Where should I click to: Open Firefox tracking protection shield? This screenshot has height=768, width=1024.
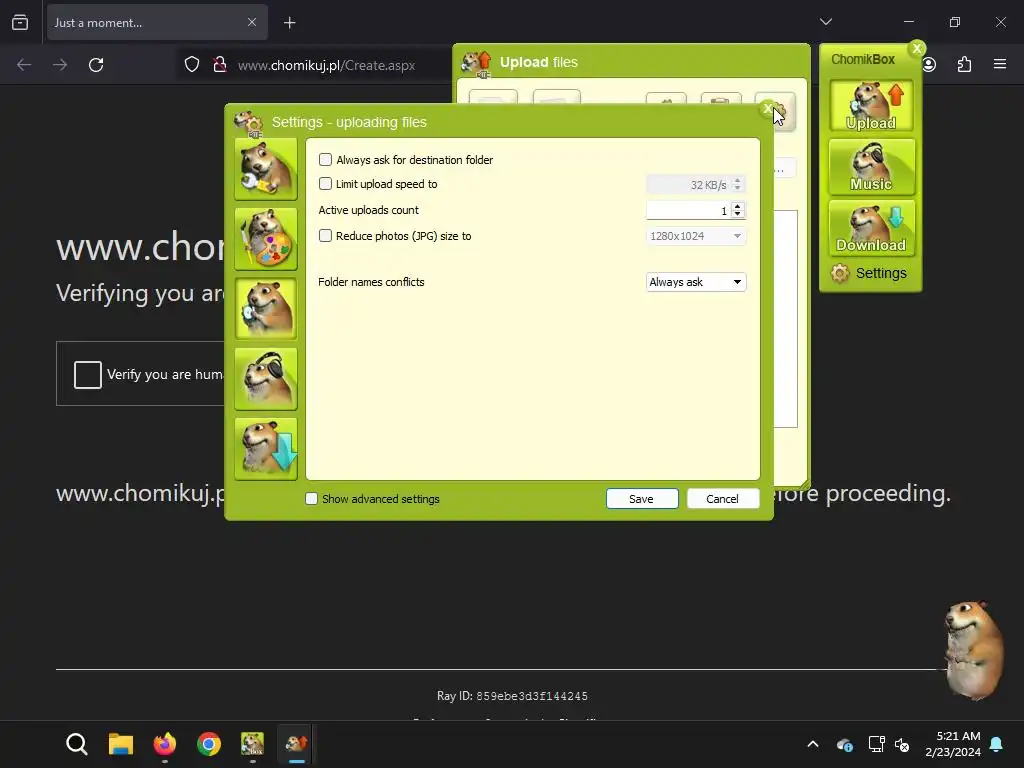click(191, 65)
